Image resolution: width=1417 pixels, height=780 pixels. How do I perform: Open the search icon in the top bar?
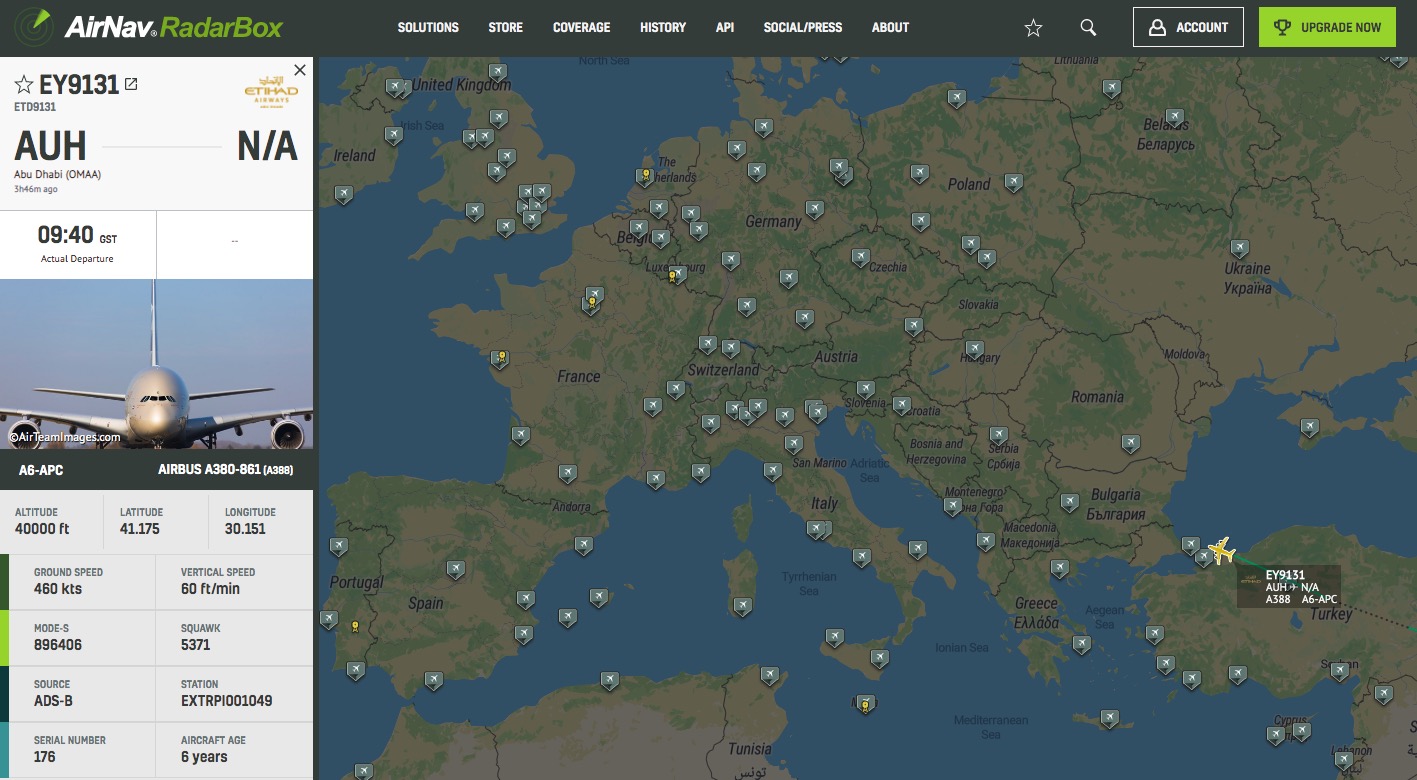1087,27
